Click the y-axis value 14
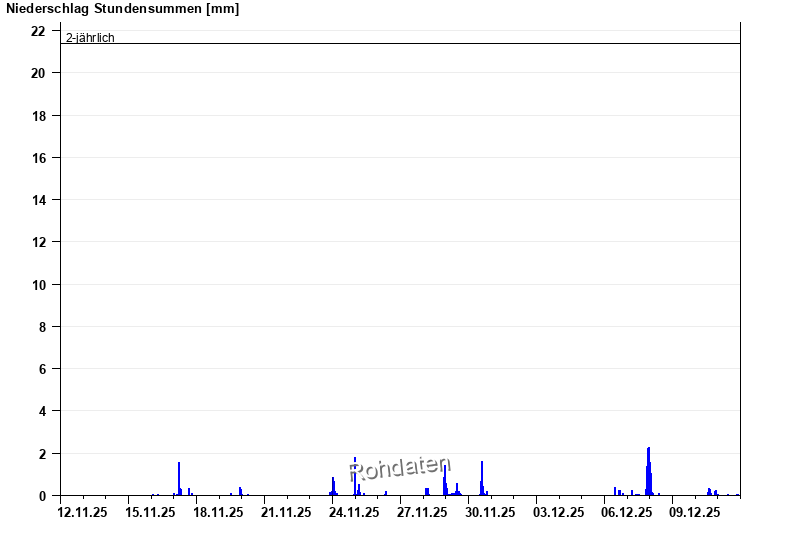The height and width of the screenshot is (550, 800). tap(38, 200)
